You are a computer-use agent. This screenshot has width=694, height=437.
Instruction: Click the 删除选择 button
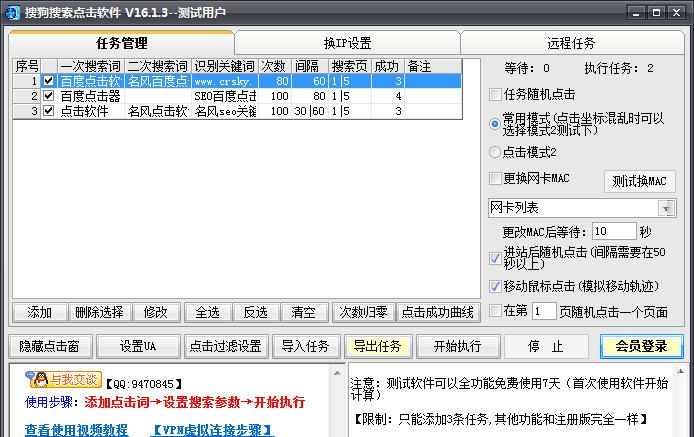click(99, 312)
